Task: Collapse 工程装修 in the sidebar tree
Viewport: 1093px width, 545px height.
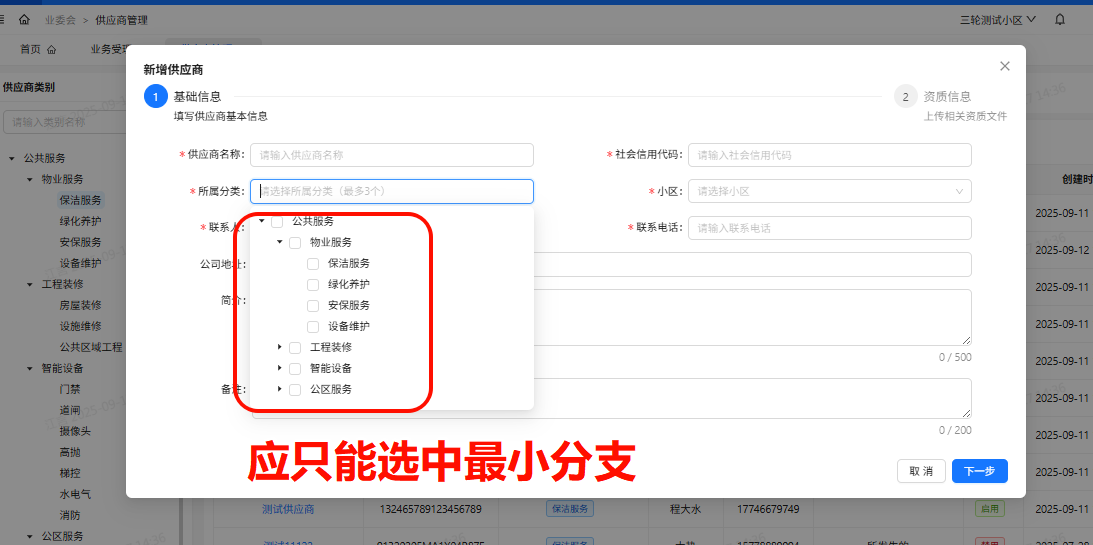Action: [x=29, y=284]
